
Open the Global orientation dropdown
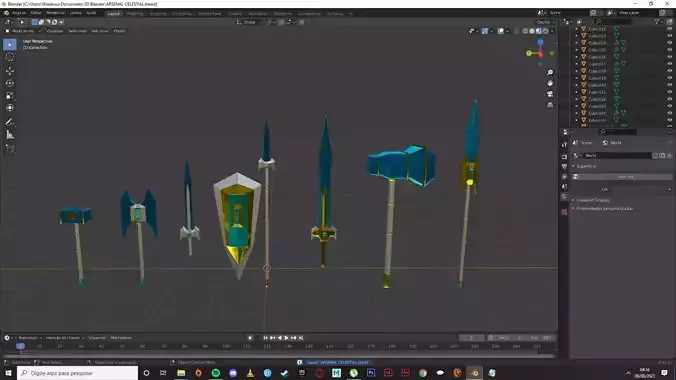coord(250,22)
